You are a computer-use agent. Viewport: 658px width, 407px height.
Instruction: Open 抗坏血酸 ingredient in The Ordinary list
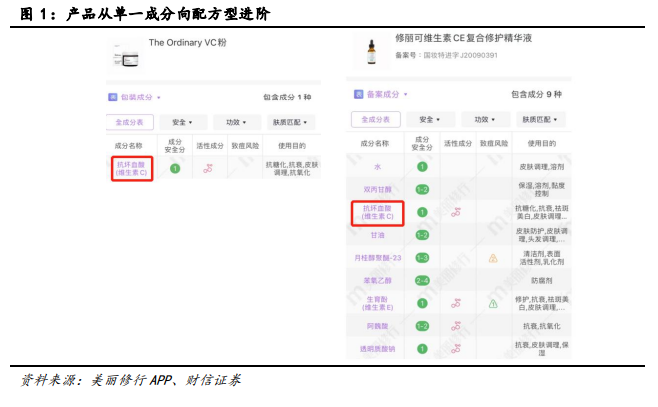(x=131, y=169)
